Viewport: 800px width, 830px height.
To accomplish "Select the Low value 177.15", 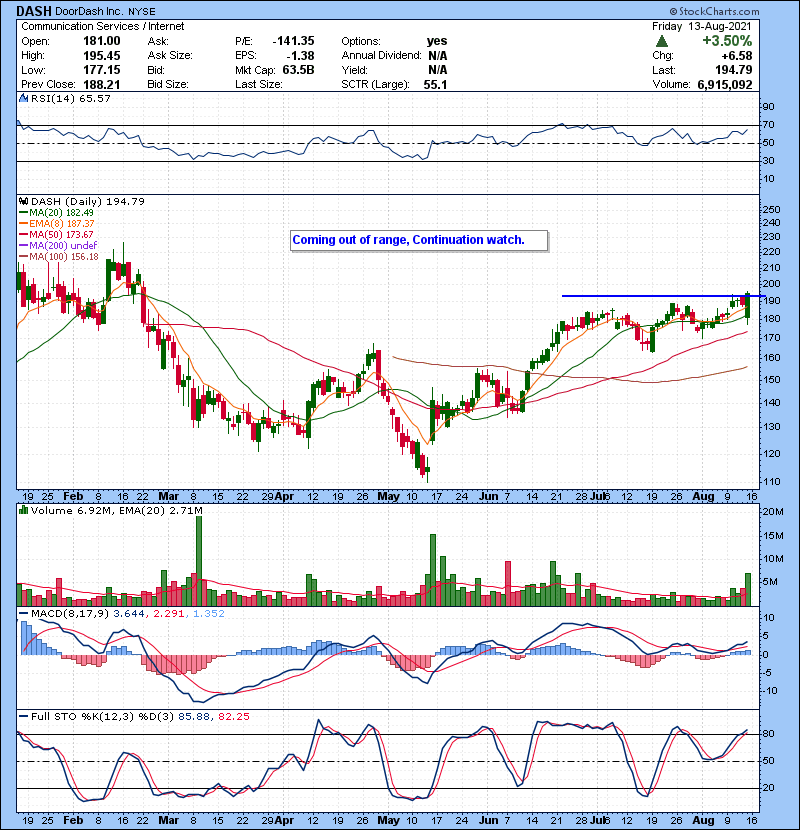I will [102, 70].
